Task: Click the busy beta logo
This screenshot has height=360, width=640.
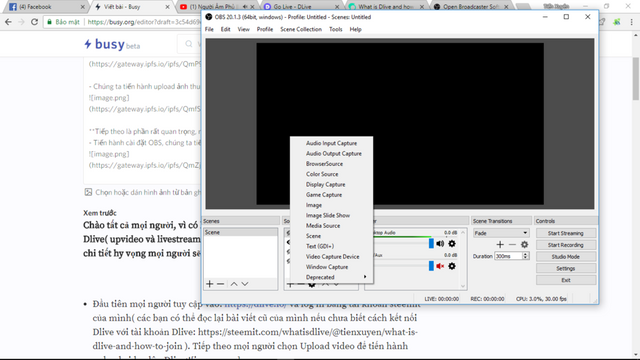Action: click(112, 44)
